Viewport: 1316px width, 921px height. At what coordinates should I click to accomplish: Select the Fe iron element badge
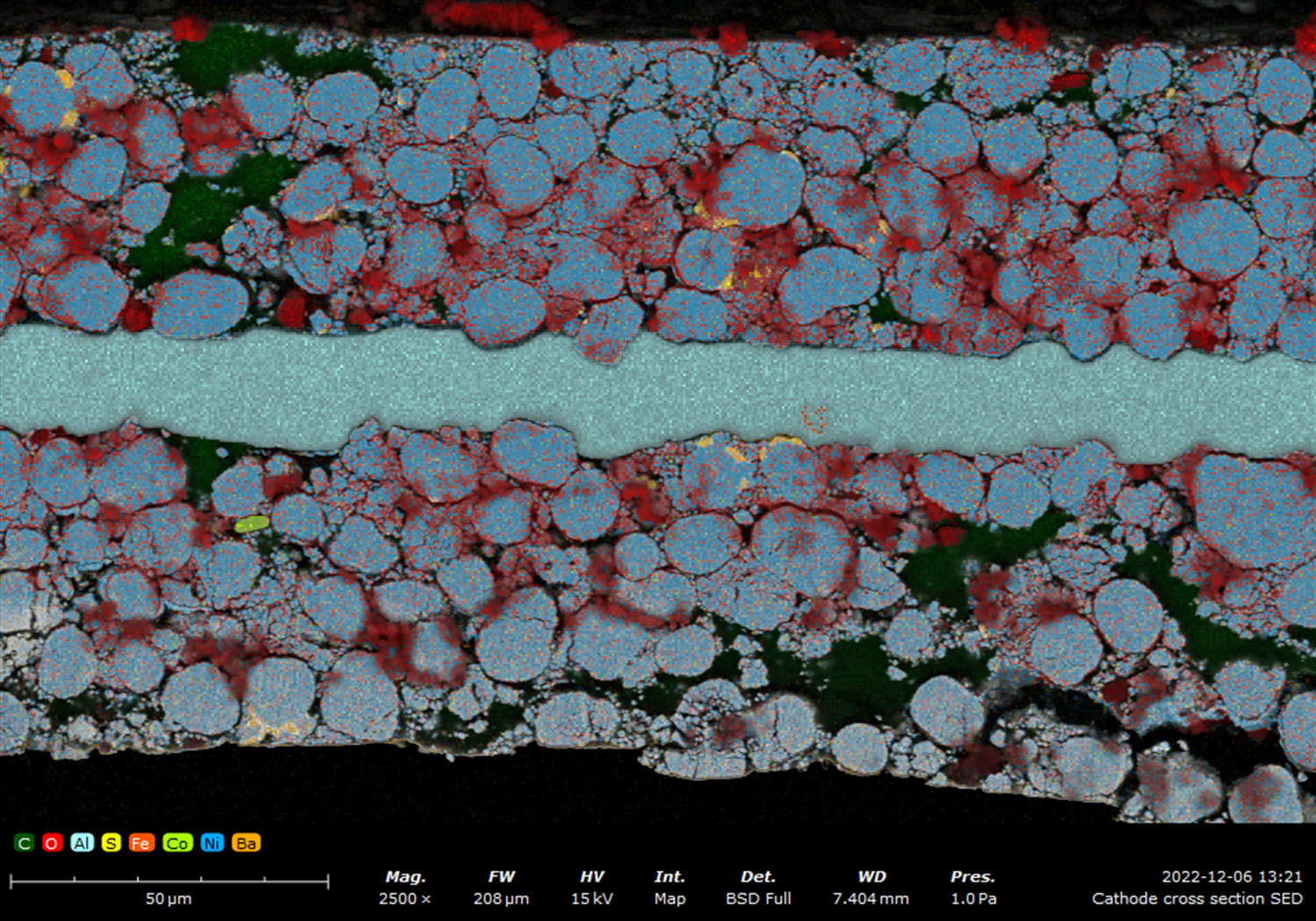tap(141, 843)
